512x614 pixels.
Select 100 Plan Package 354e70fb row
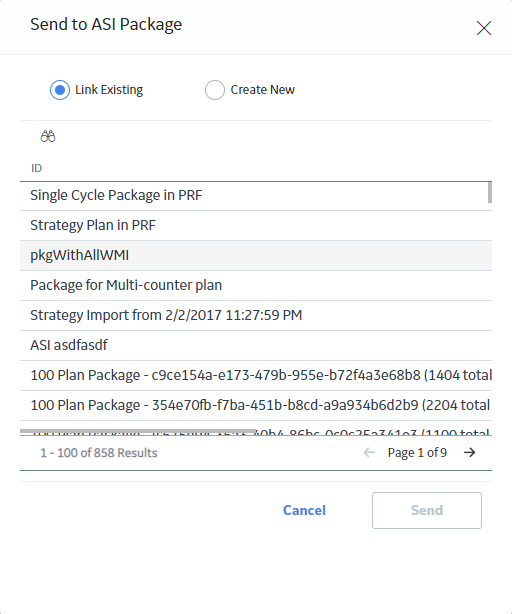(x=256, y=405)
